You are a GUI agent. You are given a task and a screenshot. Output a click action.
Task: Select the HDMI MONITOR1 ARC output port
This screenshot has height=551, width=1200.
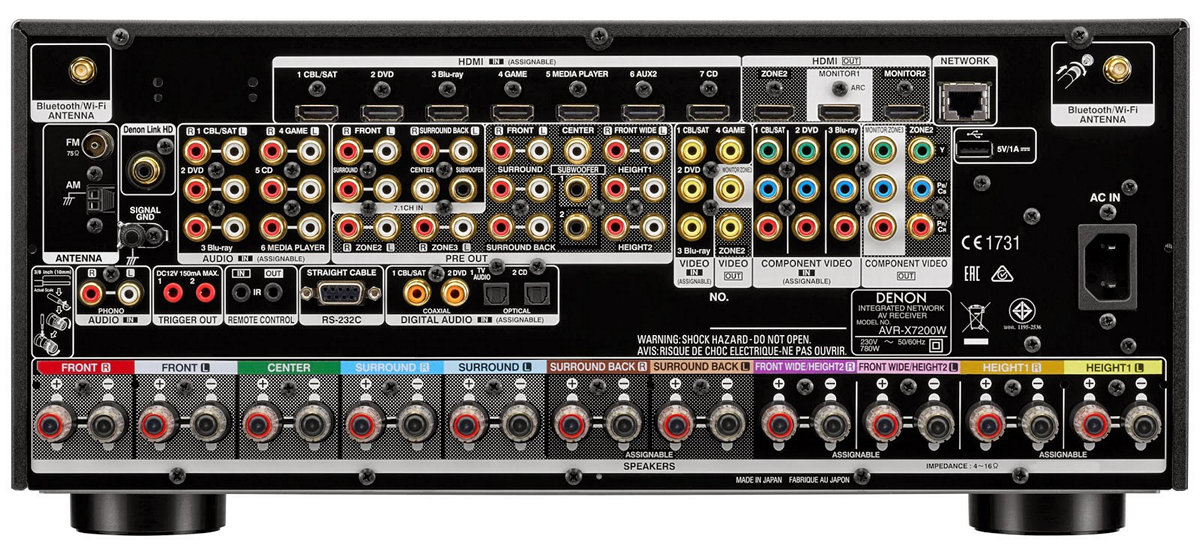(x=838, y=112)
